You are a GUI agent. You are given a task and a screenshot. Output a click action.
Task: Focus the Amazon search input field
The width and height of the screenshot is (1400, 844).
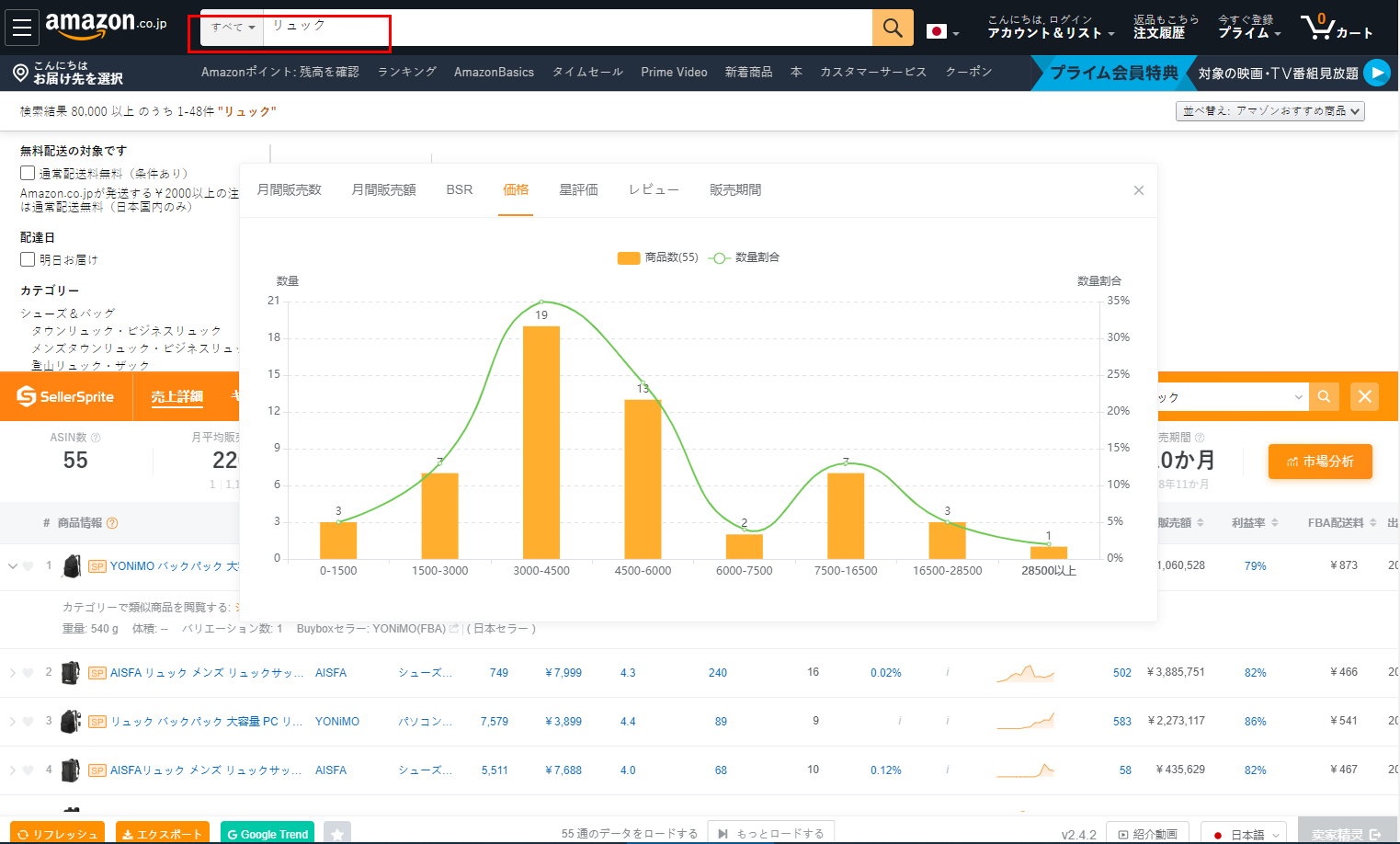click(x=567, y=28)
